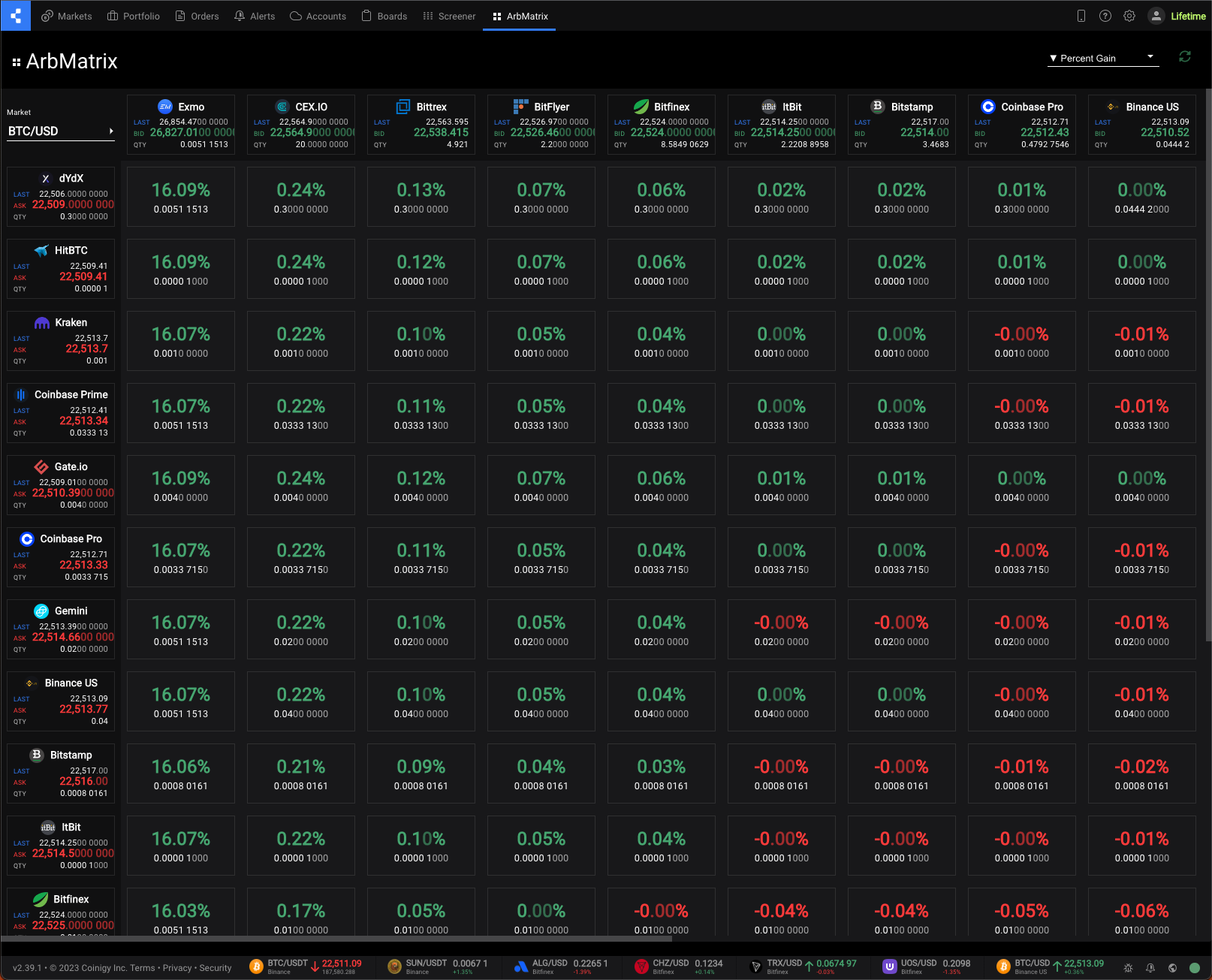Open the user profile avatar
The height and width of the screenshot is (980, 1212).
coord(1156,16)
